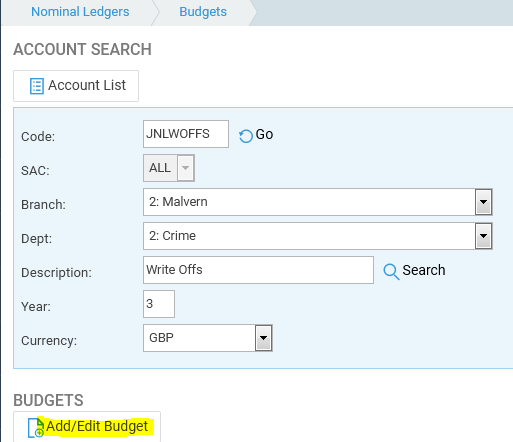Image resolution: width=513 pixels, height=442 pixels.
Task: Open the Branch dropdown arrow
Action: click(x=483, y=202)
